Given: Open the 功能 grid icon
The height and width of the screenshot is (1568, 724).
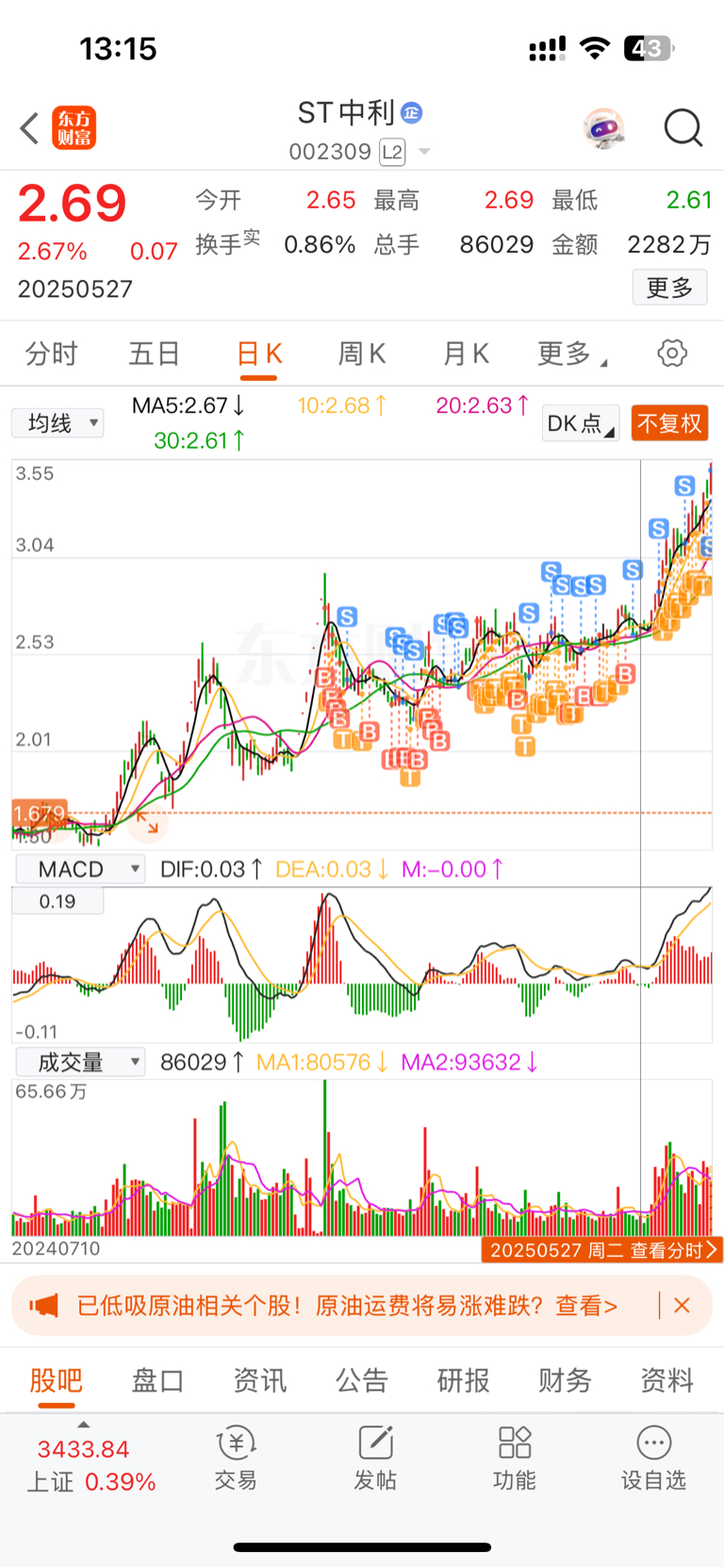Looking at the screenshot, I should click(x=515, y=1444).
